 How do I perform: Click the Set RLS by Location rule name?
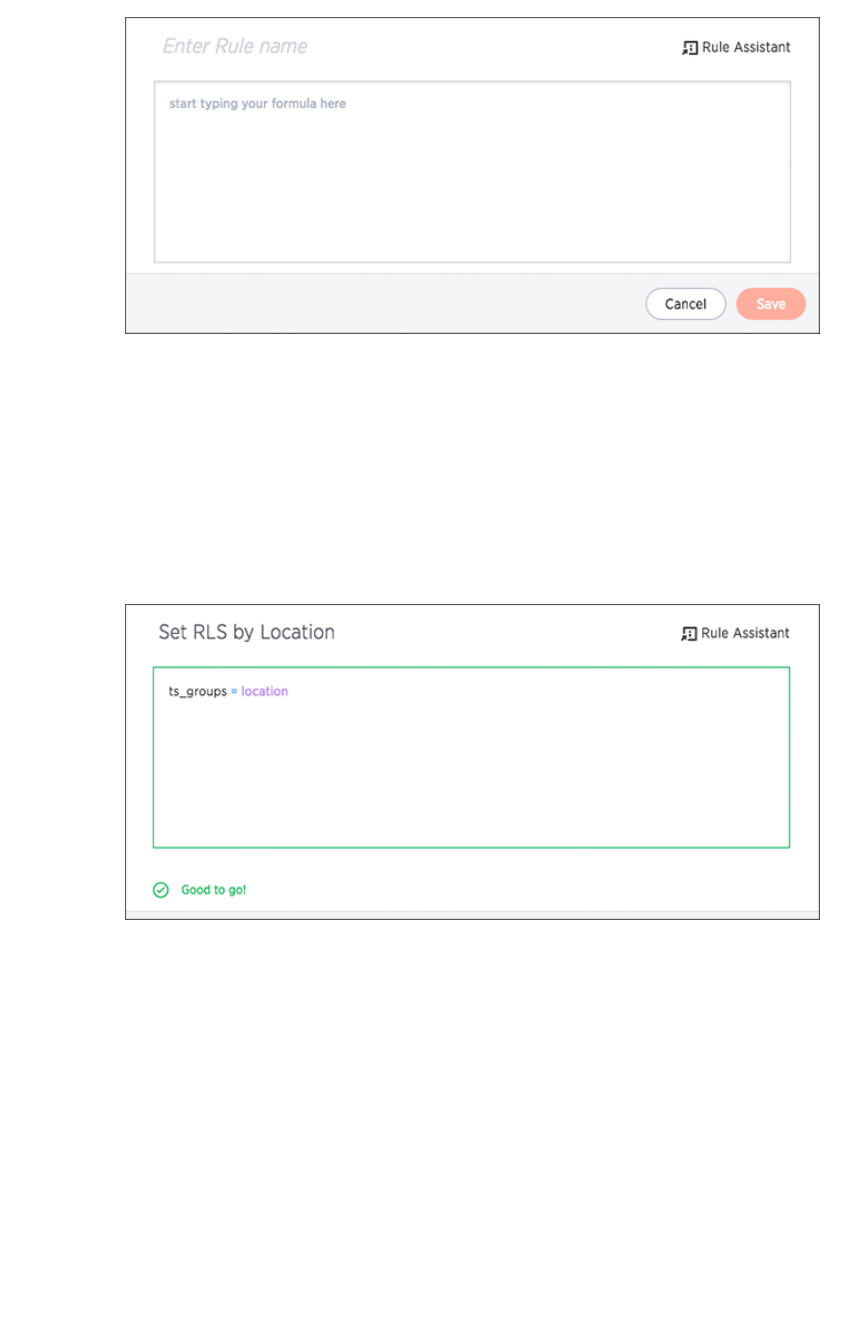coord(247,632)
